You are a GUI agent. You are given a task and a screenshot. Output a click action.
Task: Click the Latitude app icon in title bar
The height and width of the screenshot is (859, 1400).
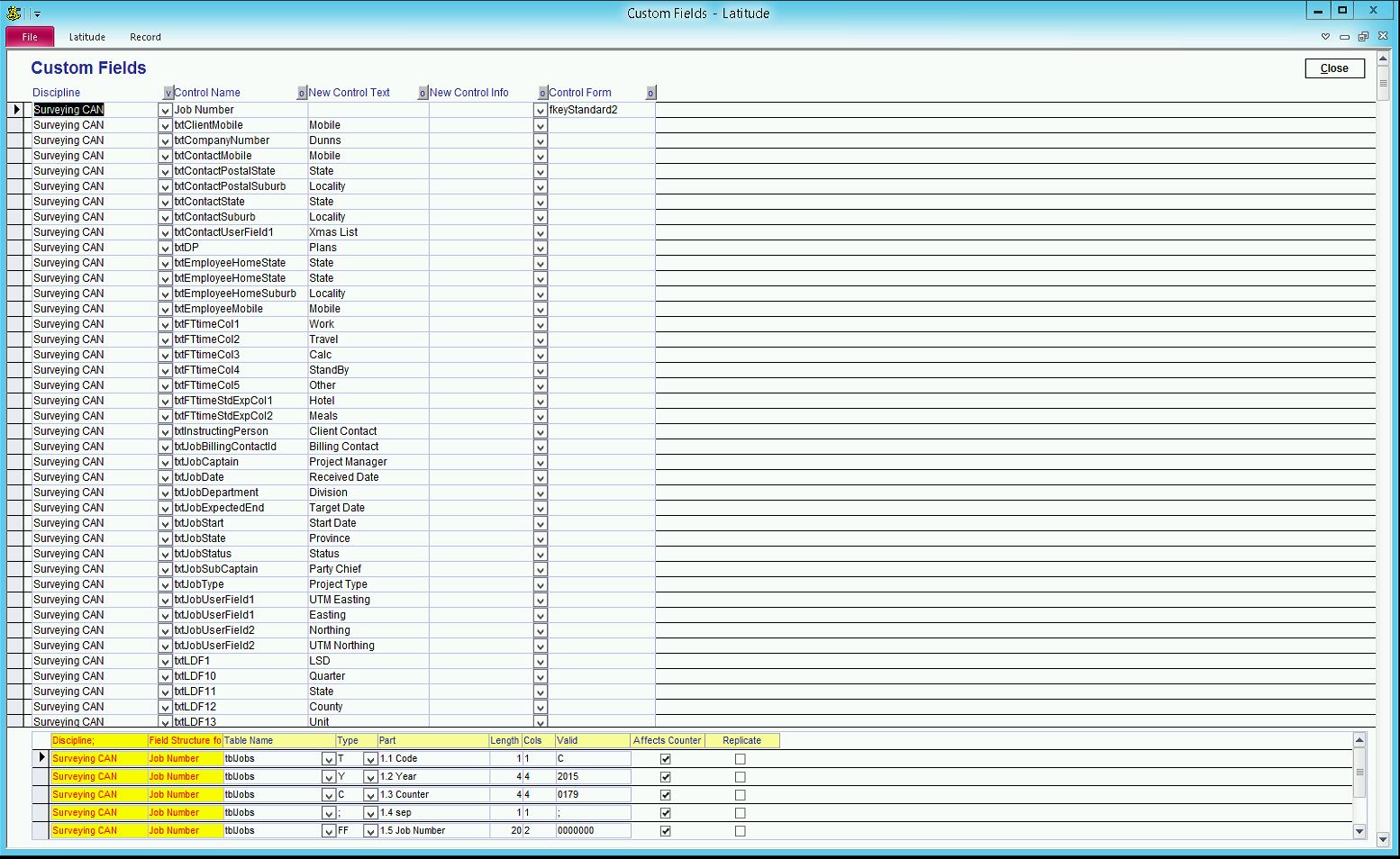[x=14, y=13]
